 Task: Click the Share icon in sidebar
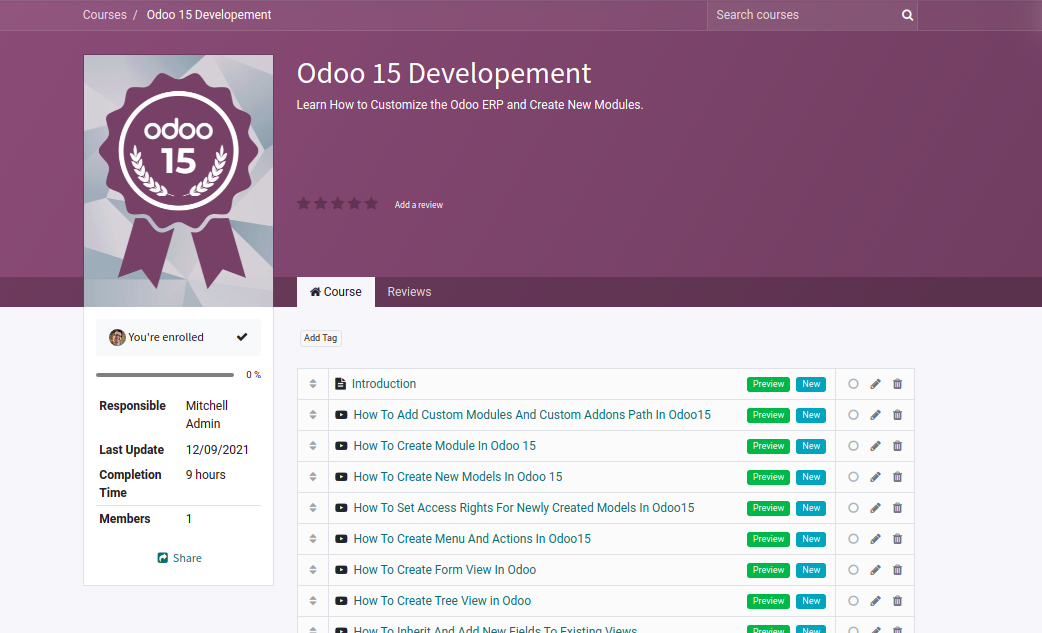point(163,558)
